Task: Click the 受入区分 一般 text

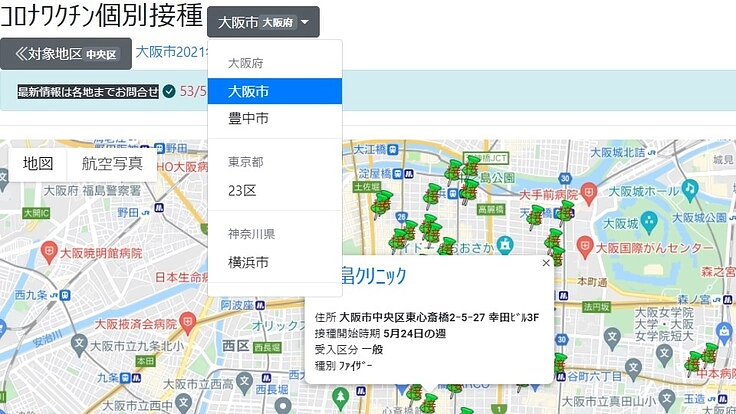Action: (349, 350)
